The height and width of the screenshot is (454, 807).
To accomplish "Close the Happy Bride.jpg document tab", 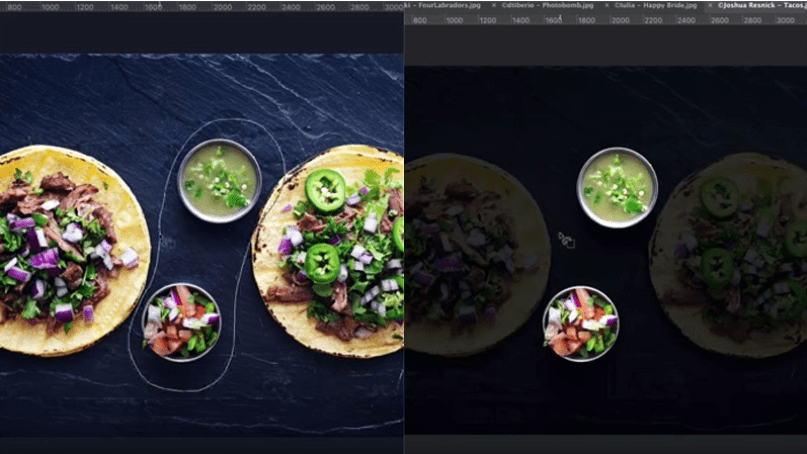I will 605,5.
